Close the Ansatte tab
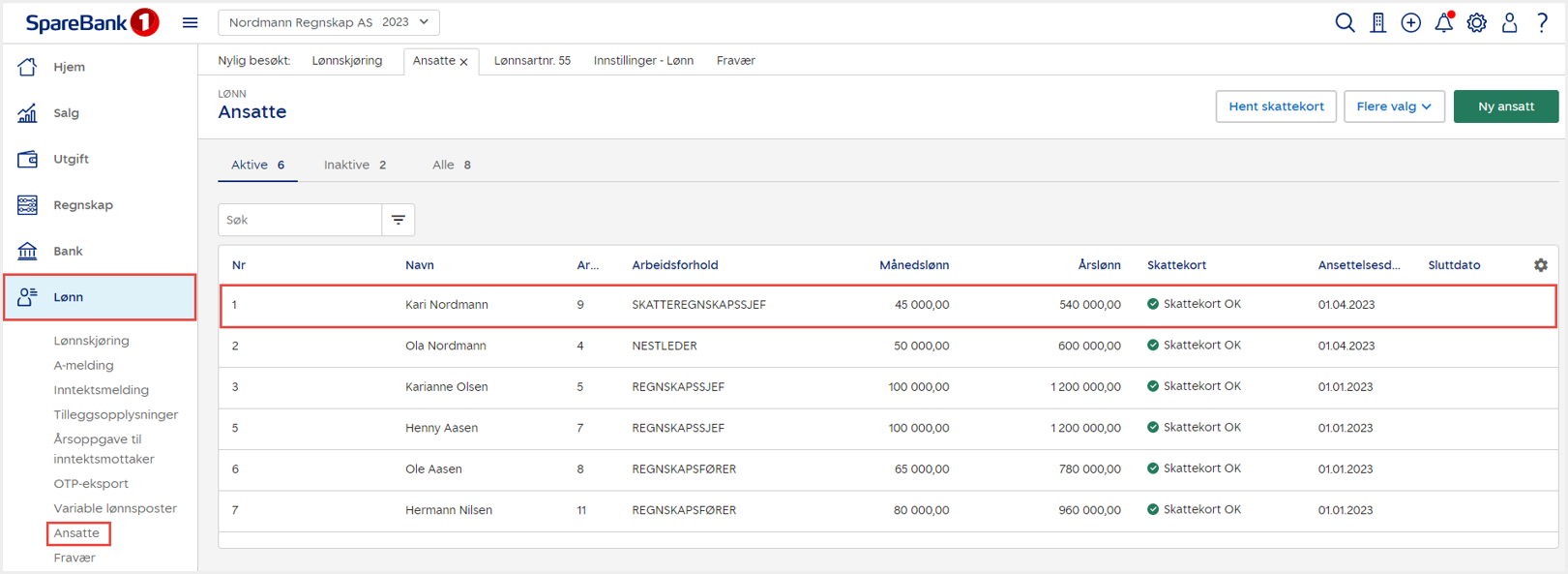Screen dimensions: 1568x574 point(464,62)
